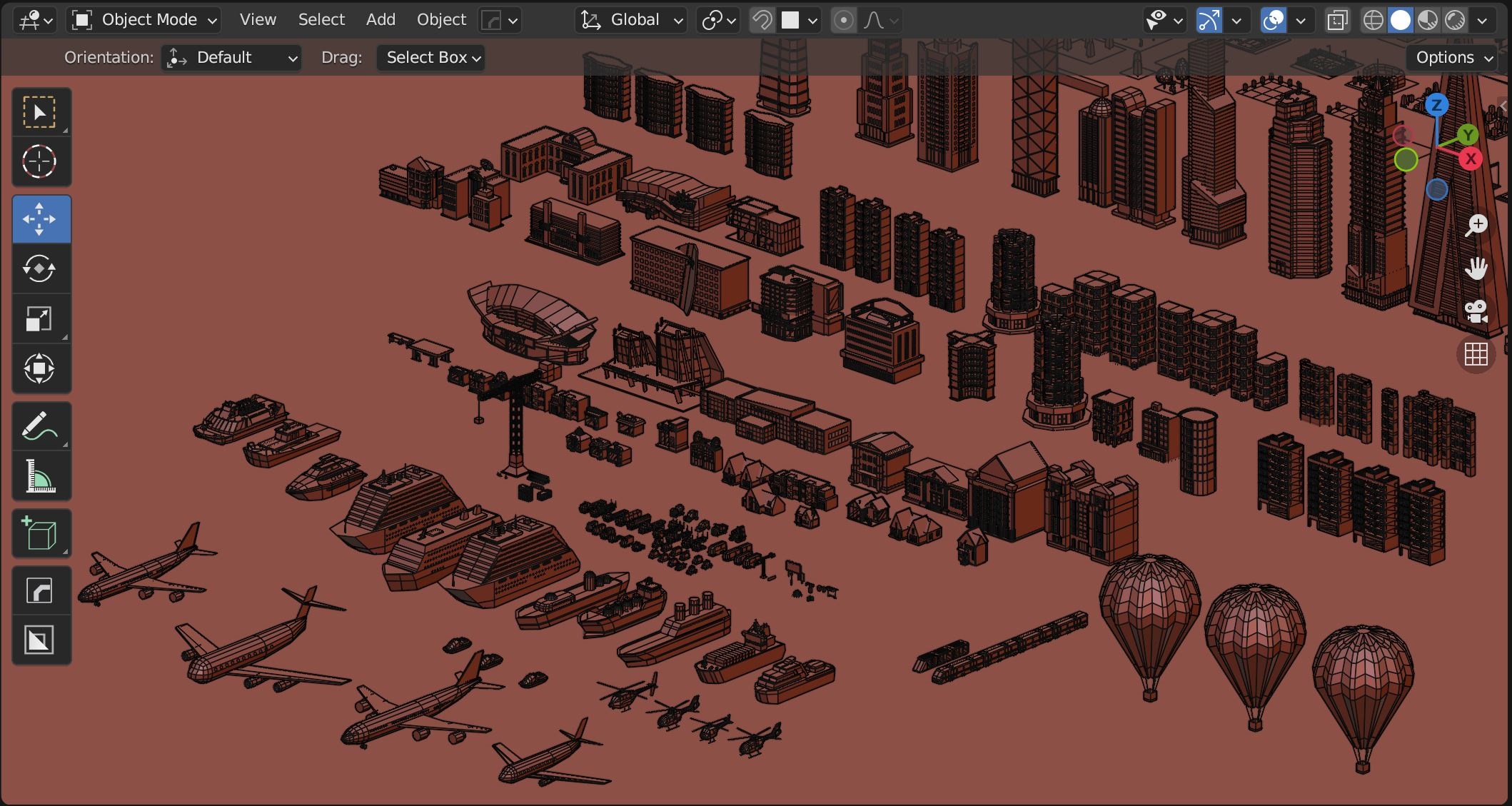Enable wireframe viewport shading
The image size is (1512, 806).
tap(1372, 20)
